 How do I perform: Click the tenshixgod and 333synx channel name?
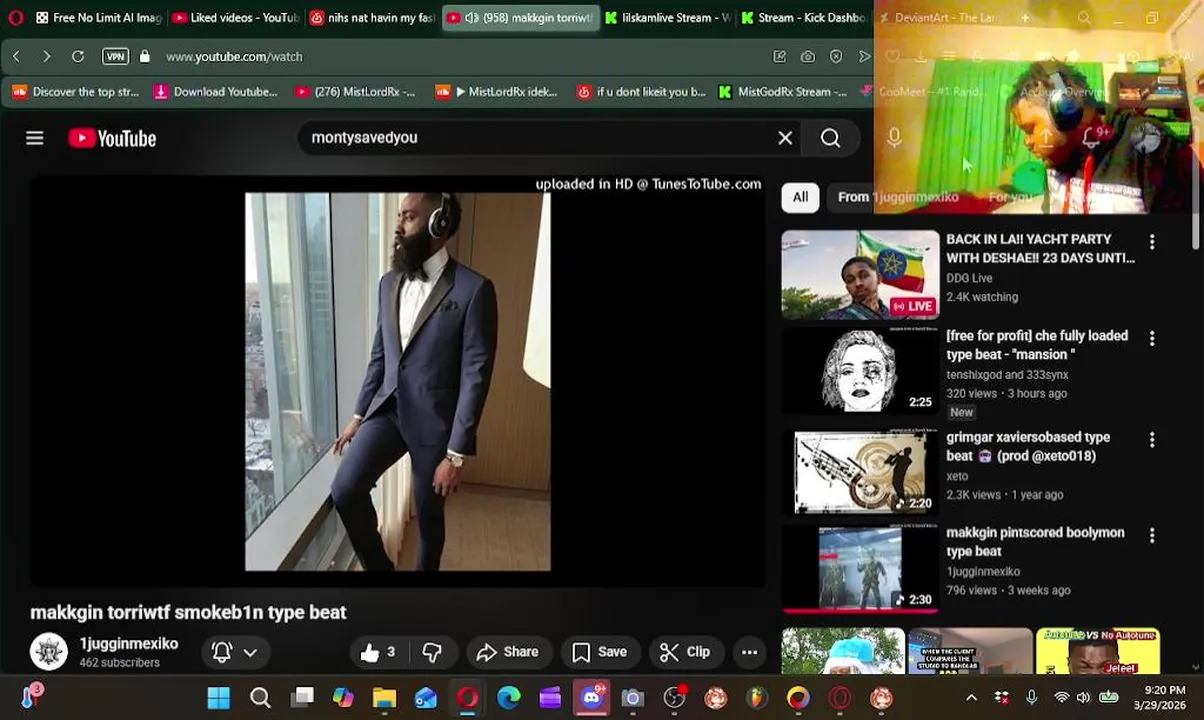point(1007,375)
